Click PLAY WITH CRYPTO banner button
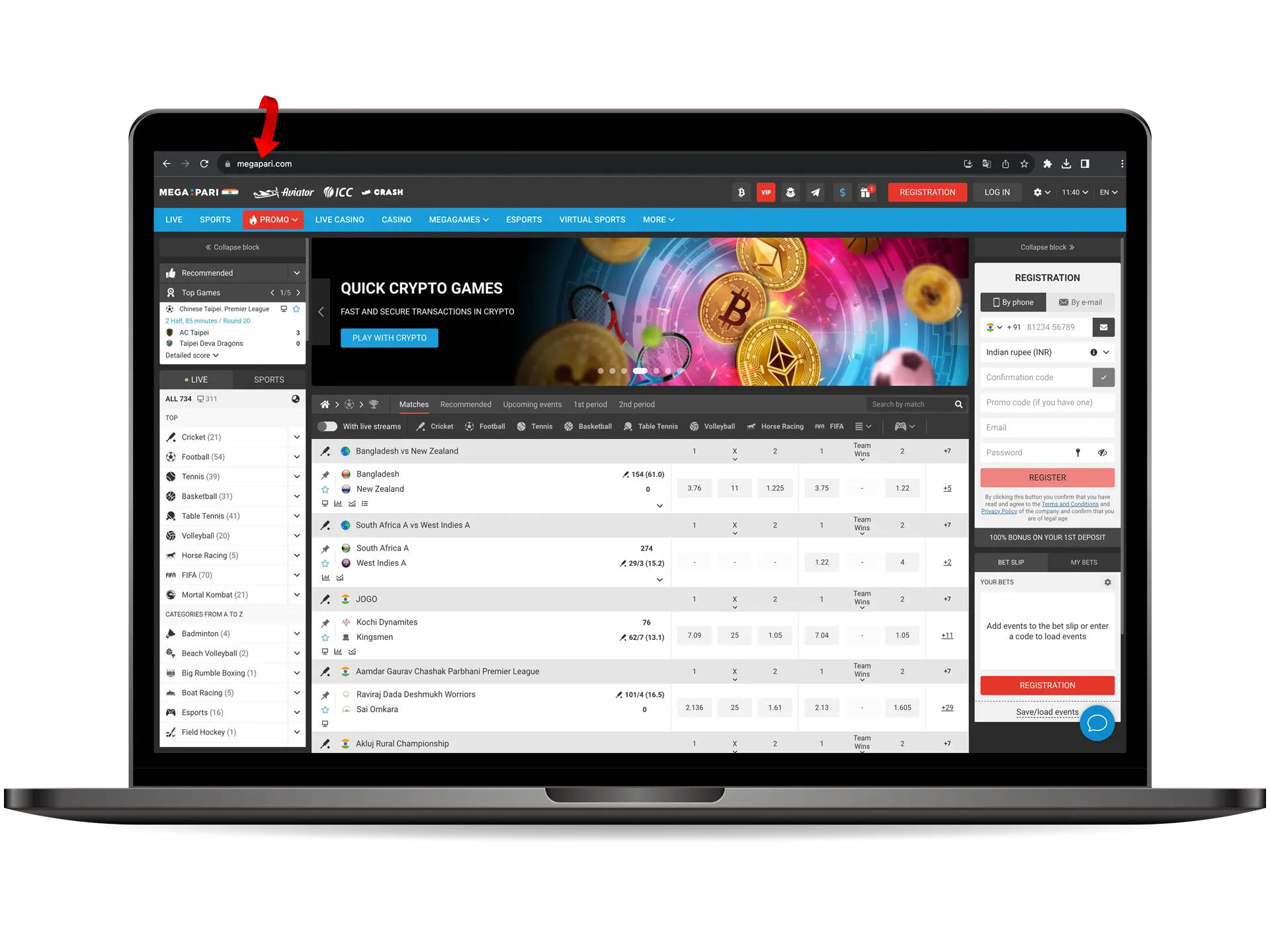Screen dimensions: 1270x952 tap(390, 337)
